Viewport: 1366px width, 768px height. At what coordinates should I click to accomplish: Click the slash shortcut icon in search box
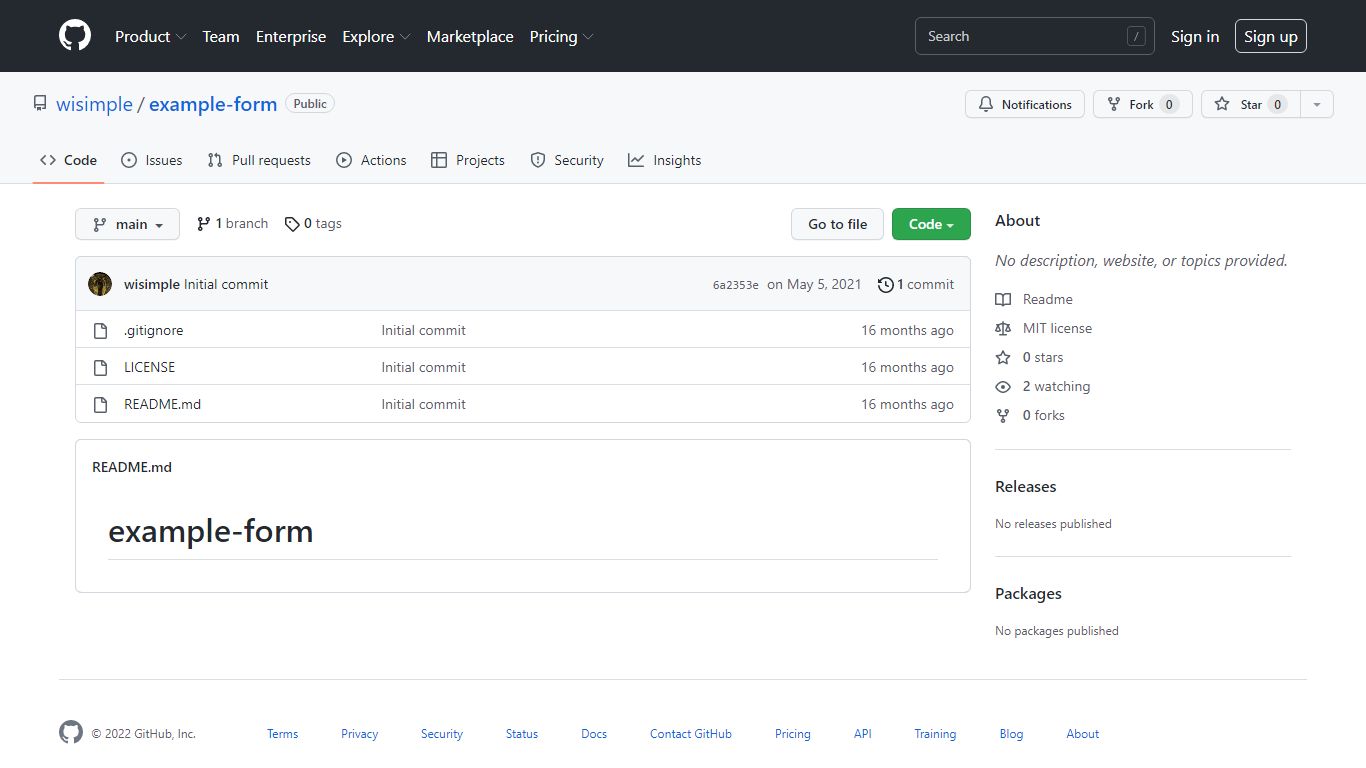(1136, 36)
